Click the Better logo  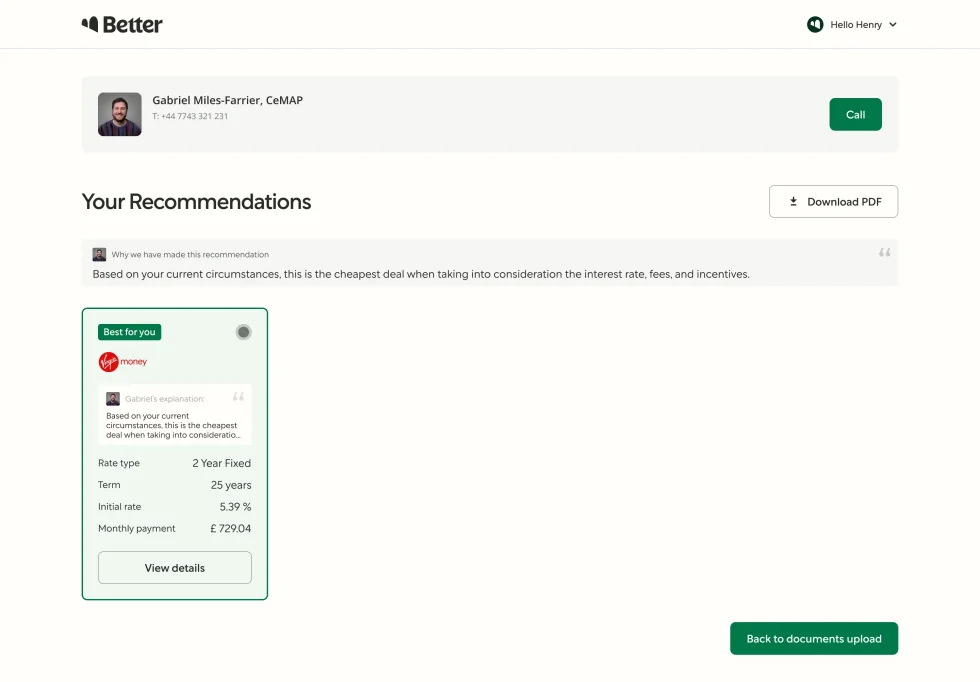point(122,24)
